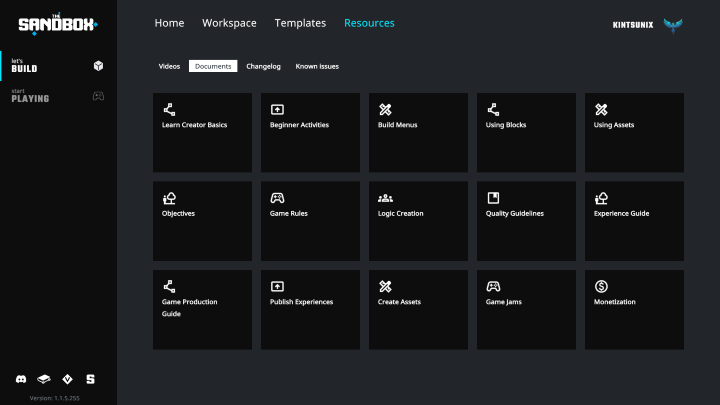This screenshot has height=405, width=720.
Task: Open the Build Menus document
Action: (418, 133)
